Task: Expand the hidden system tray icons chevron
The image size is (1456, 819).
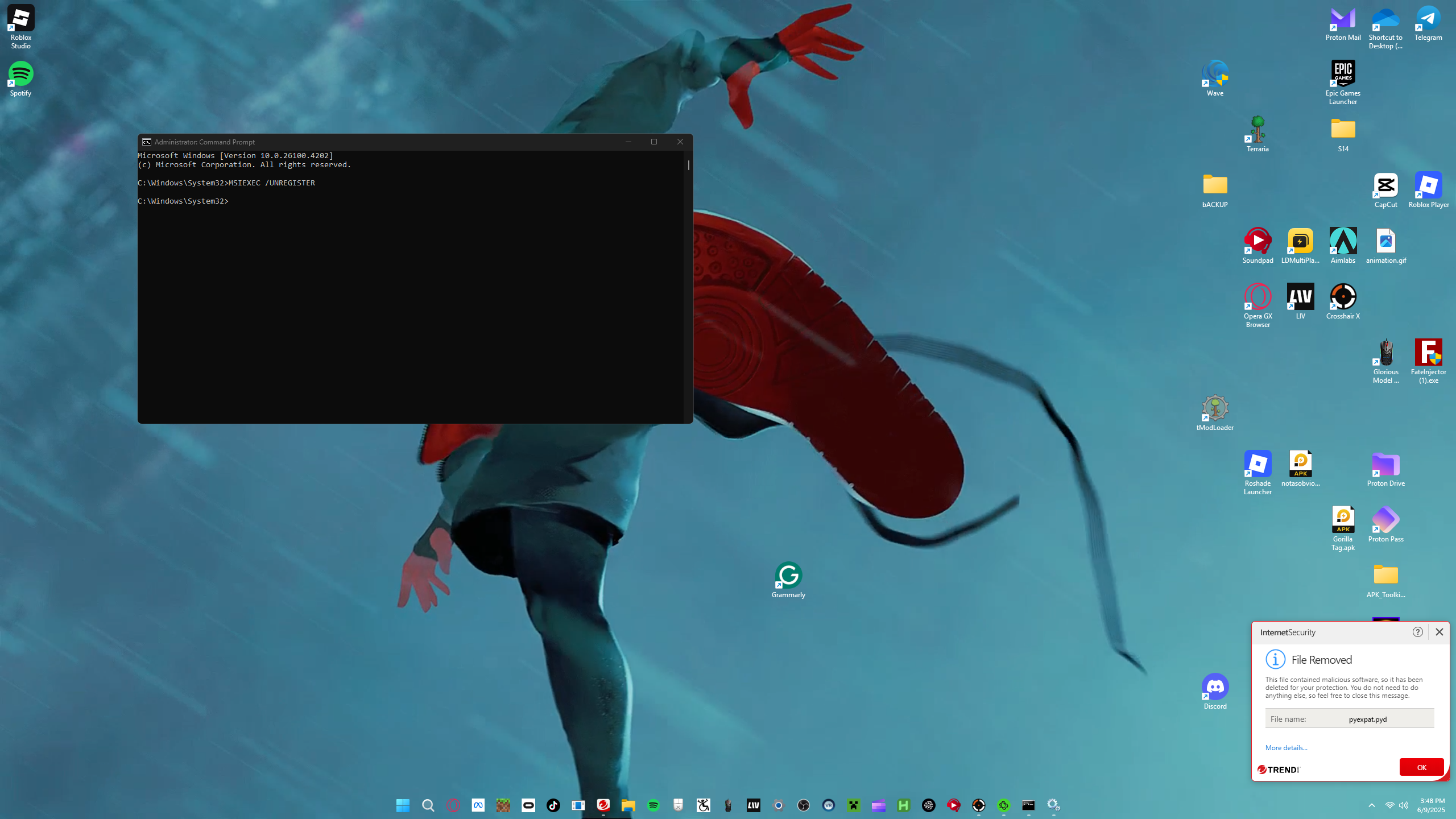Action: [x=1371, y=805]
